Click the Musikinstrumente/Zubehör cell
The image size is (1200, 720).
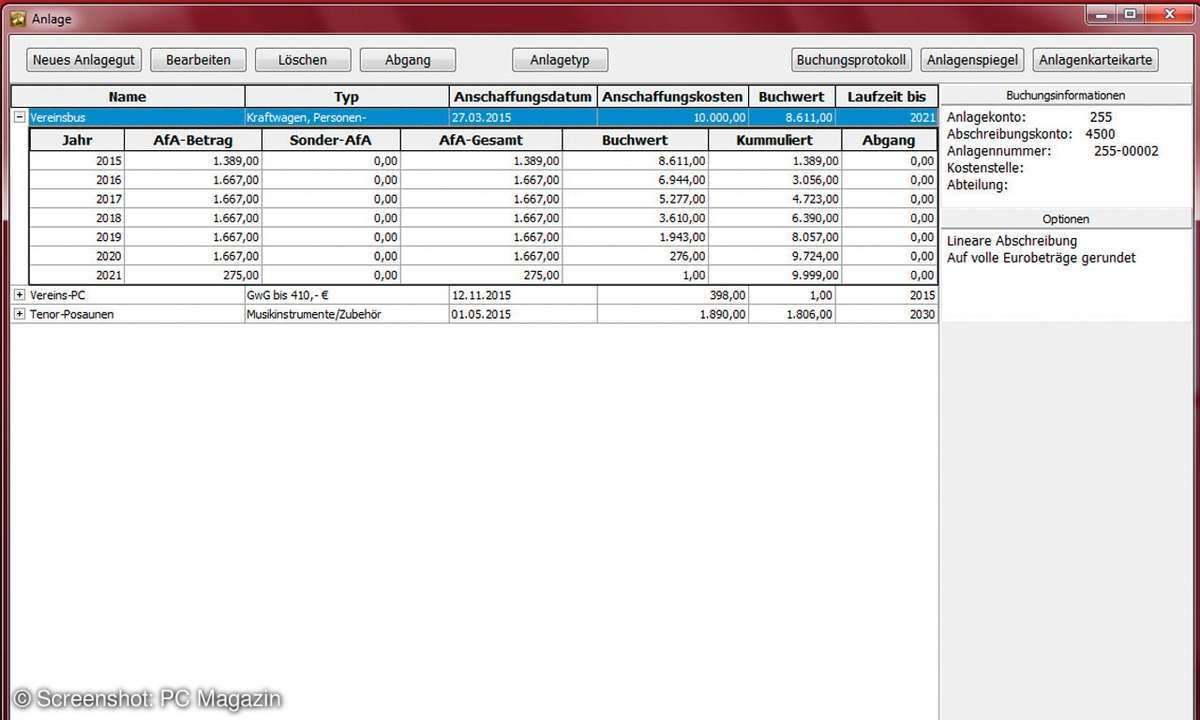point(347,314)
